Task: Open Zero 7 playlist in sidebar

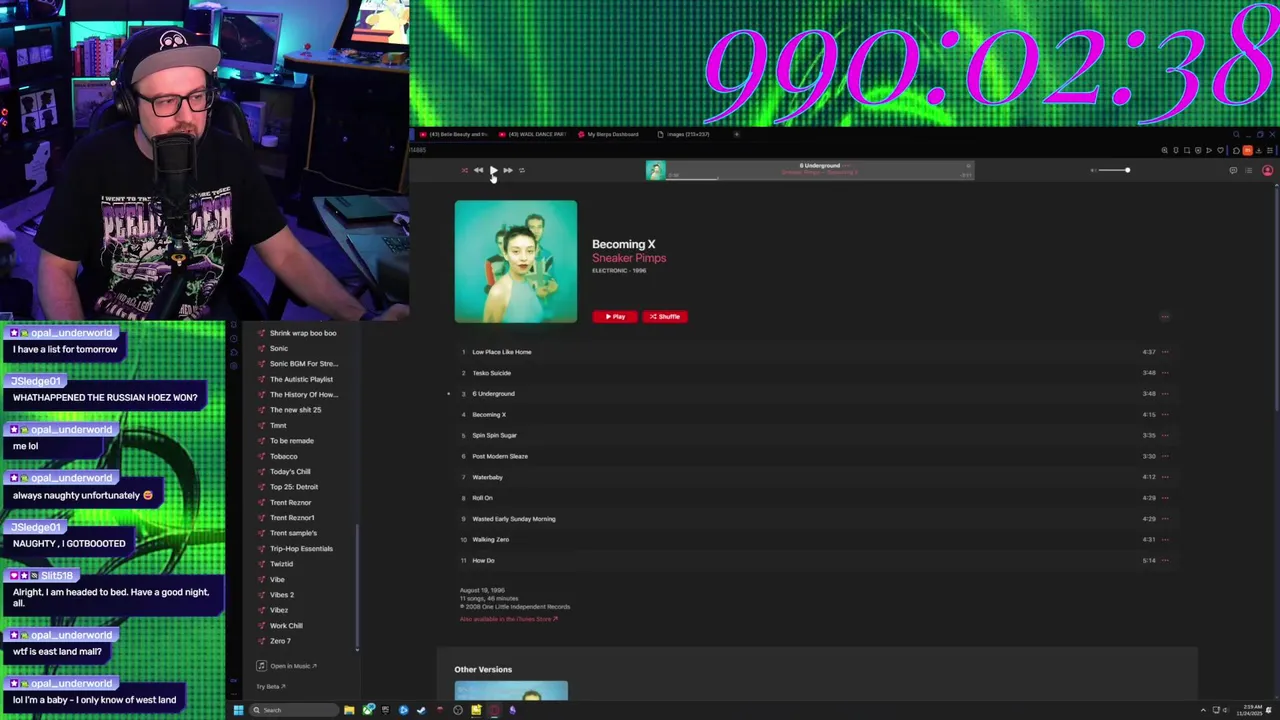Action: coord(280,641)
